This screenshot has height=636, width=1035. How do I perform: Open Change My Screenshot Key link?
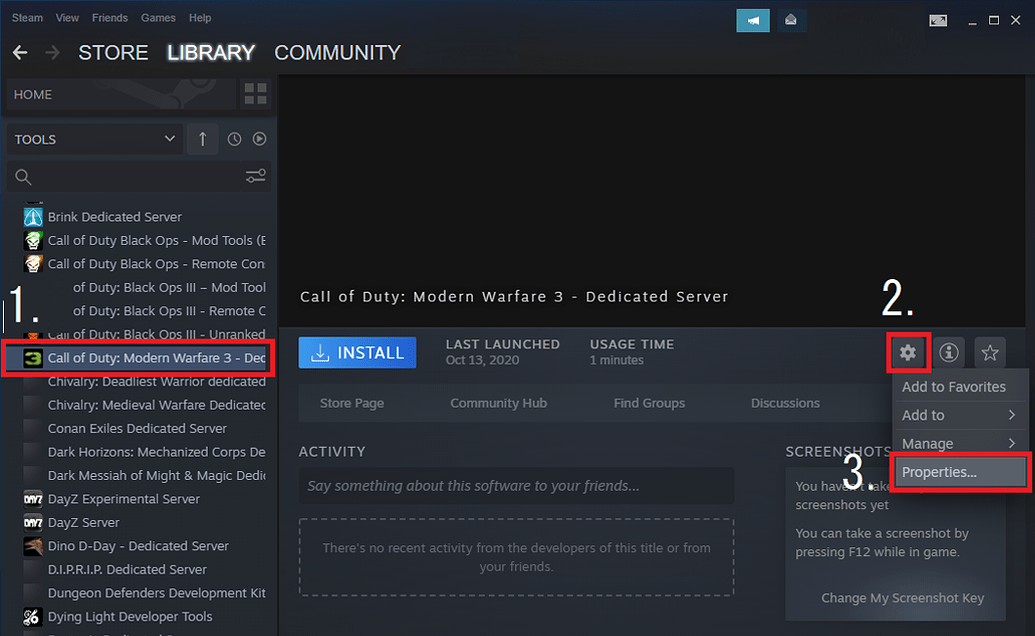point(903,597)
